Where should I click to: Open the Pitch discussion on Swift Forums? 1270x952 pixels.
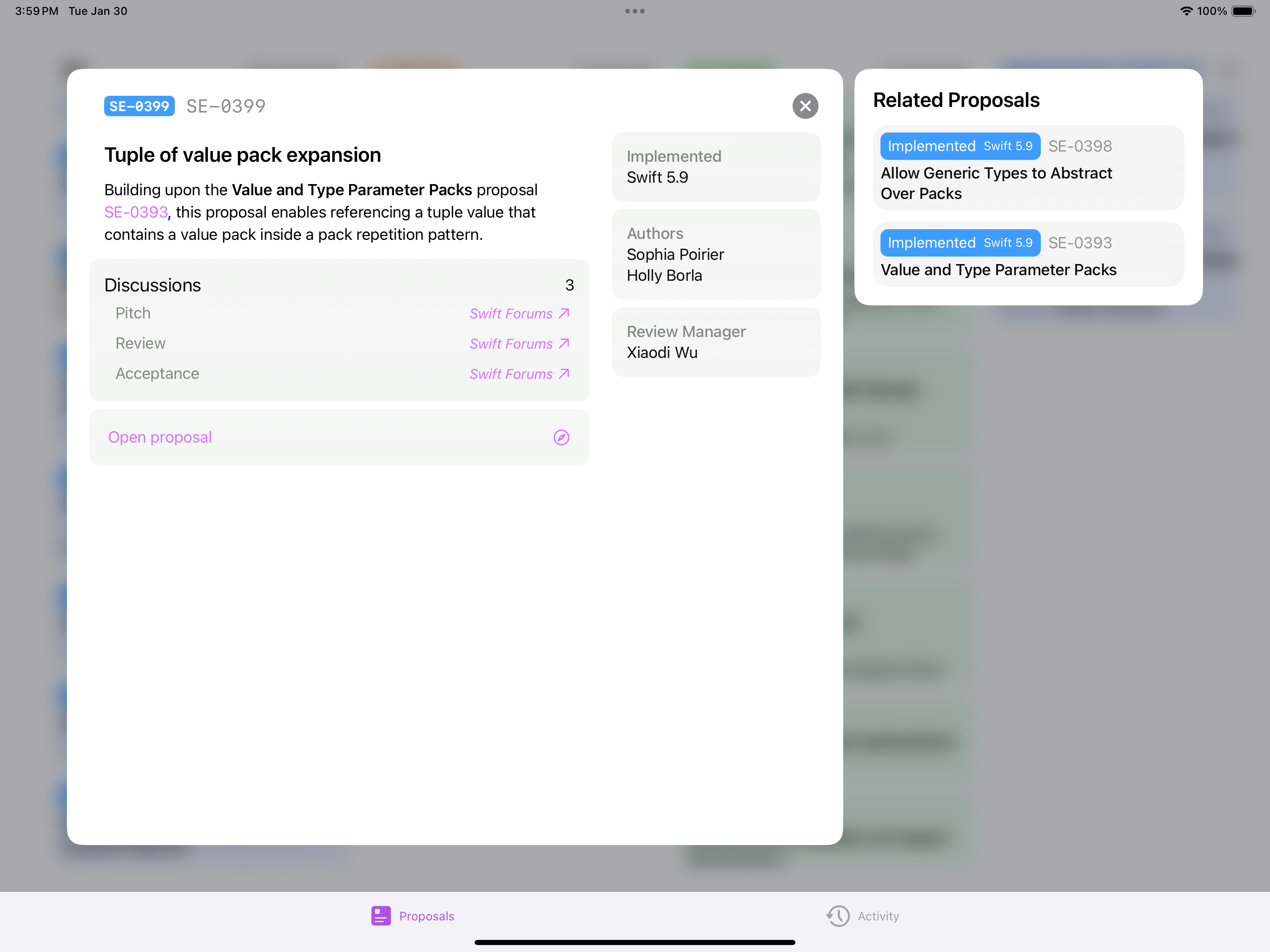519,313
